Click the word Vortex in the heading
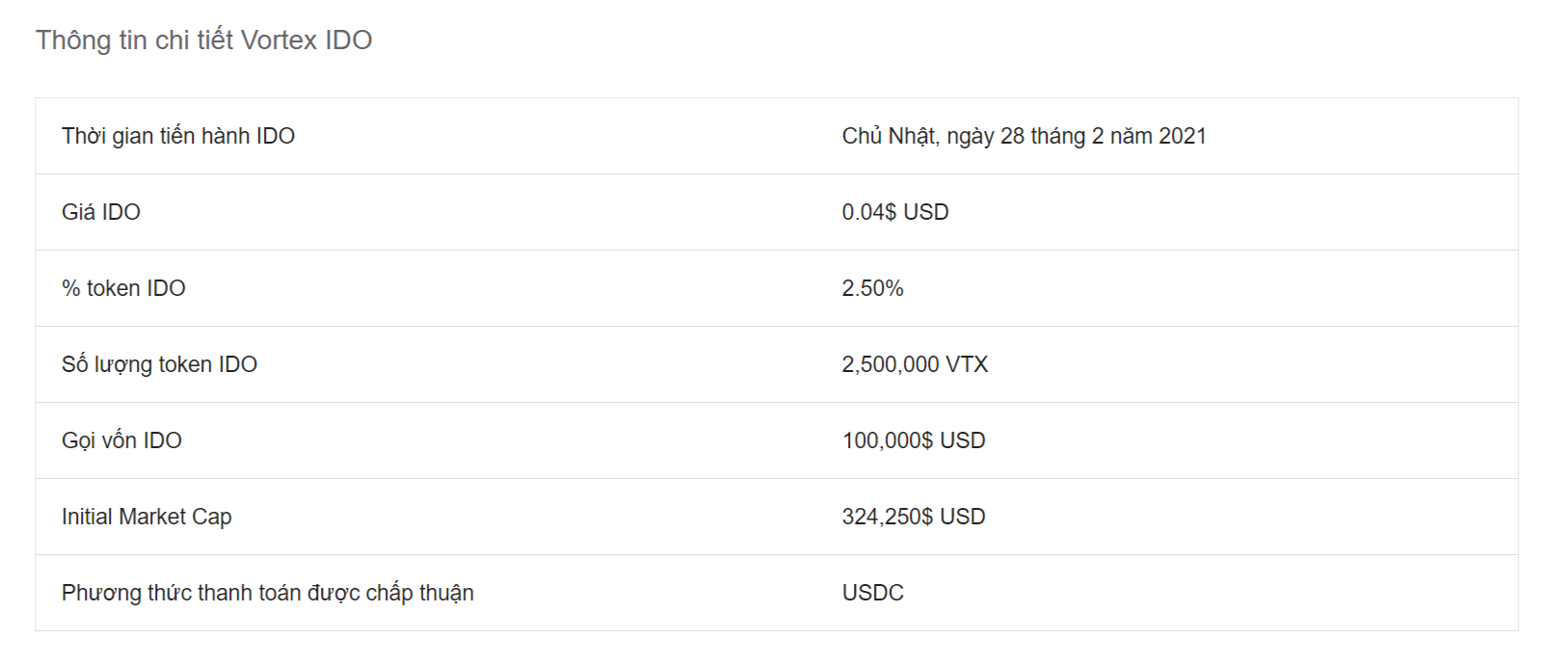Screen dimensions: 1568x666 coord(279,40)
